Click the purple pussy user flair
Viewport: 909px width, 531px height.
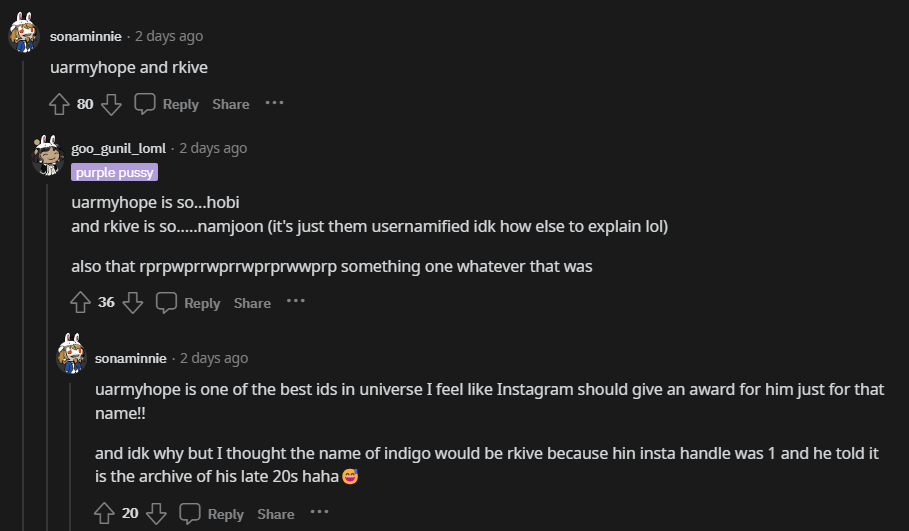[x=114, y=173]
